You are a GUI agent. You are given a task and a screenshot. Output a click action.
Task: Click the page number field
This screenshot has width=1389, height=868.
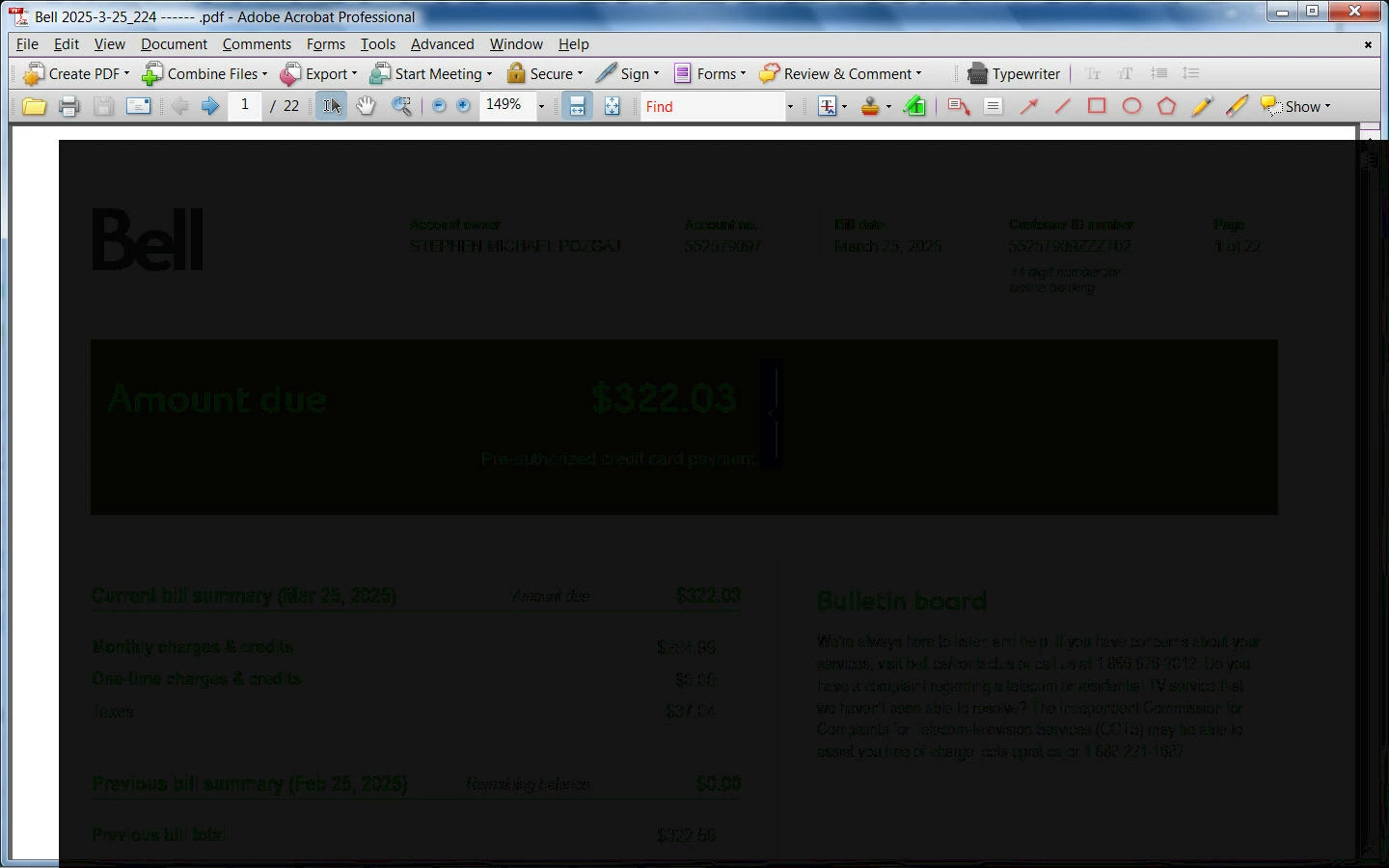coord(245,105)
